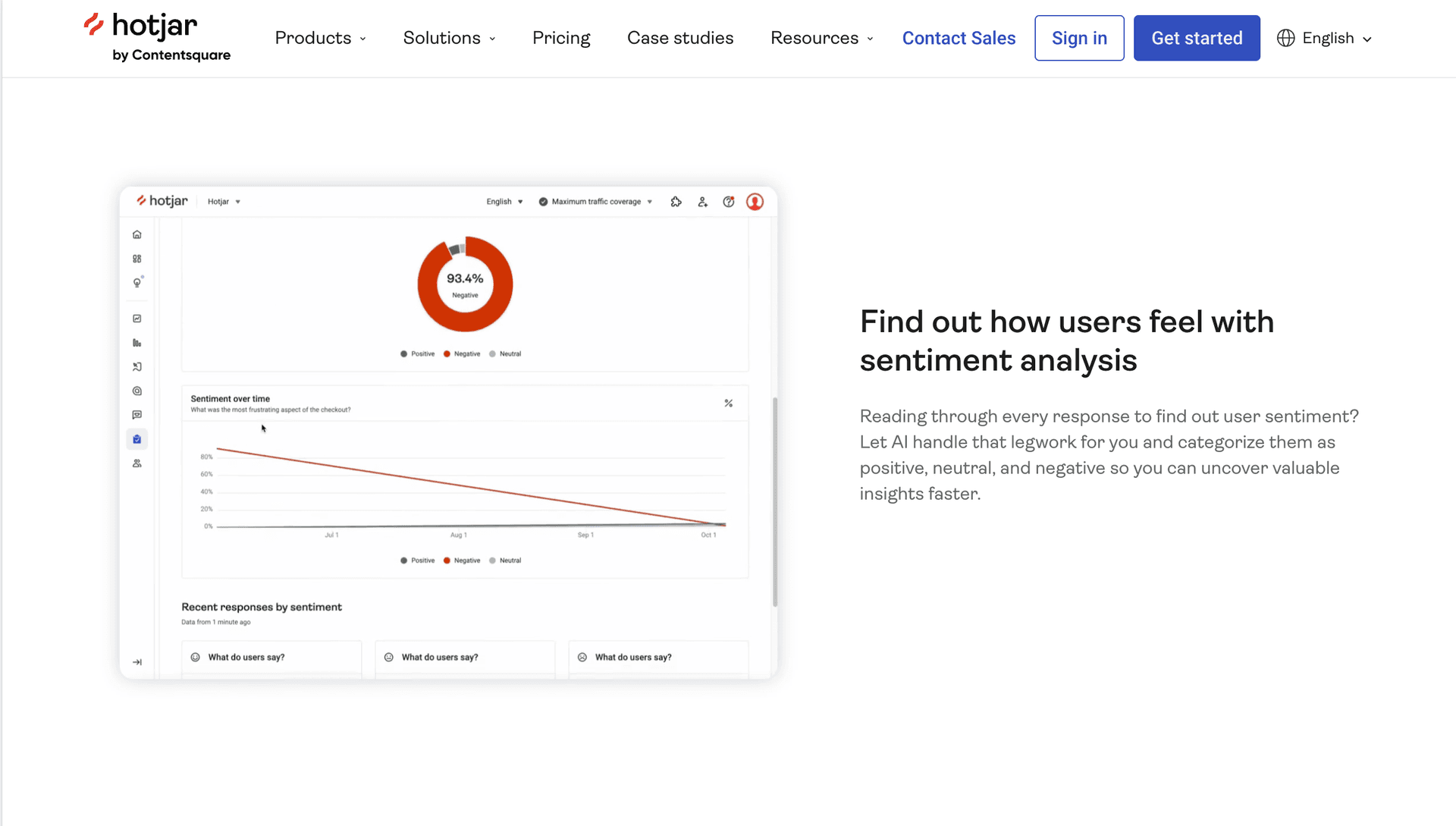Click the small hotjar logo inside the dashboard
The image size is (1456, 826).
(x=162, y=201)
